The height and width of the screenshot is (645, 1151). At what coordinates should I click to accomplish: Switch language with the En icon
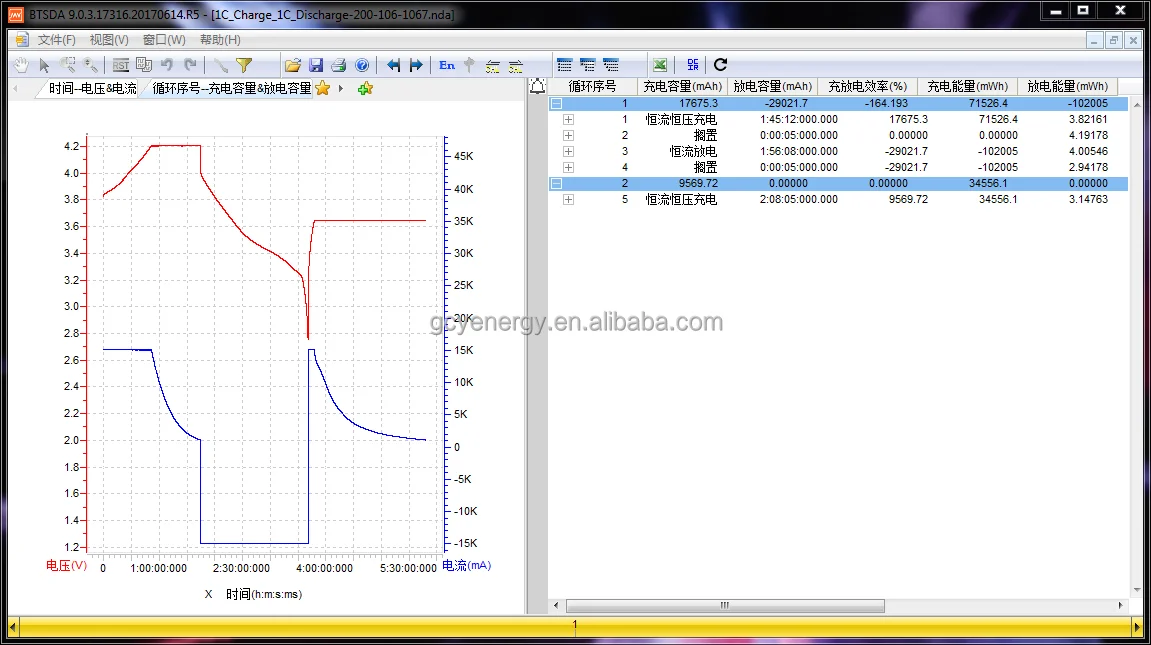(447, 65)
